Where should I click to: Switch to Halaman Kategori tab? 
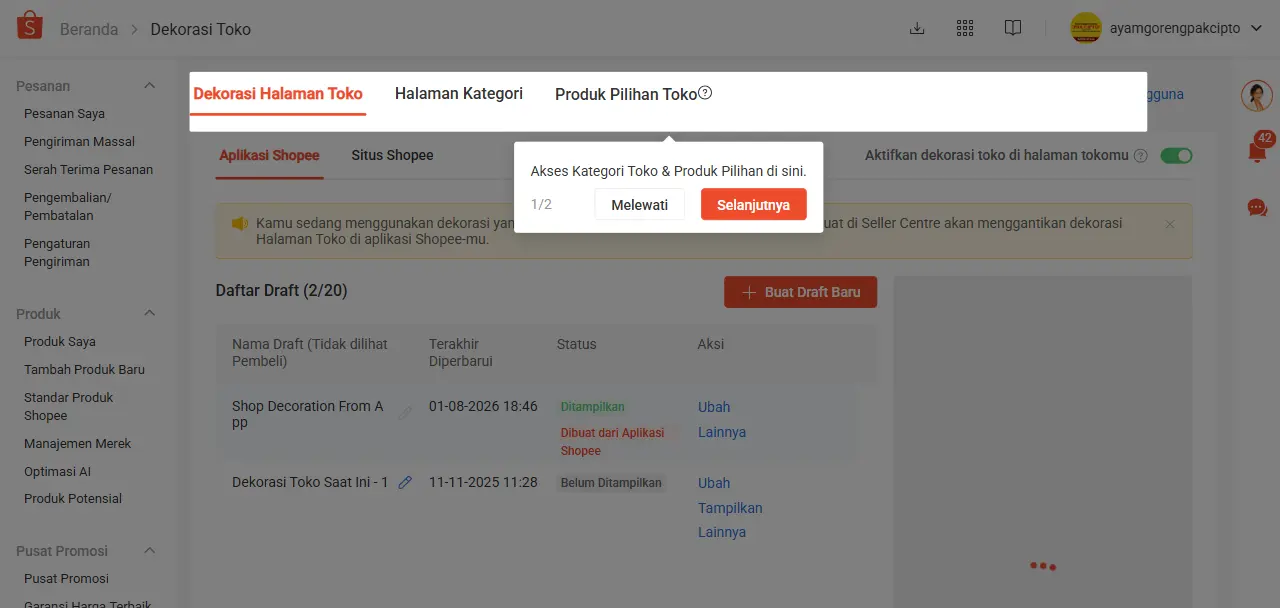459,94
